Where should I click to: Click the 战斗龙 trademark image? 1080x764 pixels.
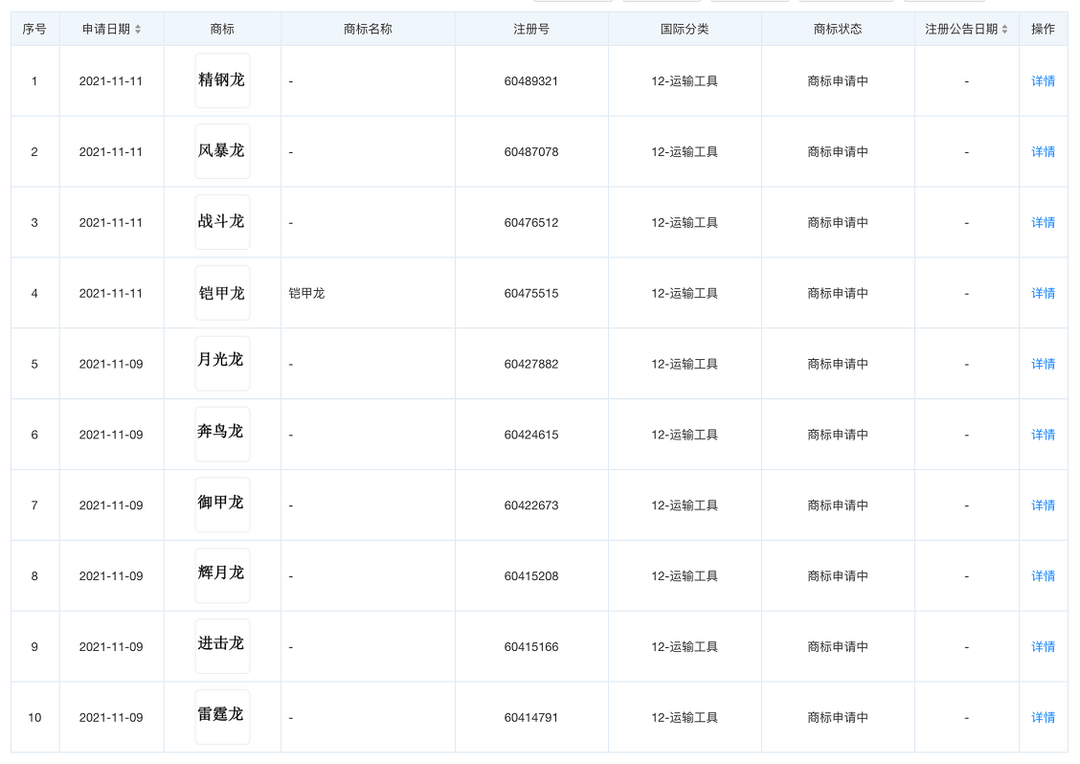tap(222, 222)
